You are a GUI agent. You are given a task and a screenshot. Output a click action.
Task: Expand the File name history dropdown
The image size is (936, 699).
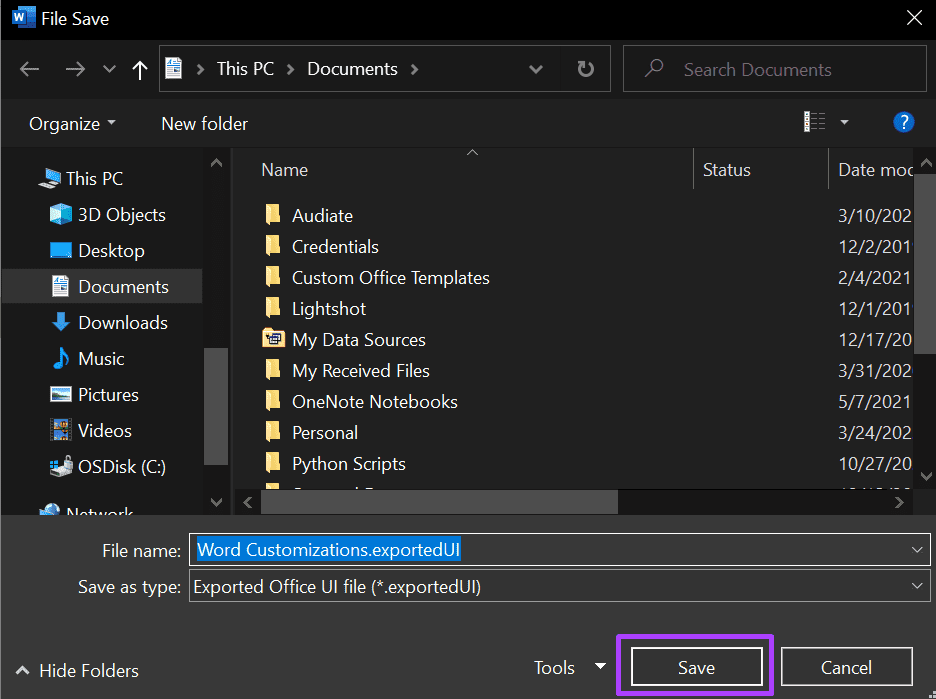(917, 550)
